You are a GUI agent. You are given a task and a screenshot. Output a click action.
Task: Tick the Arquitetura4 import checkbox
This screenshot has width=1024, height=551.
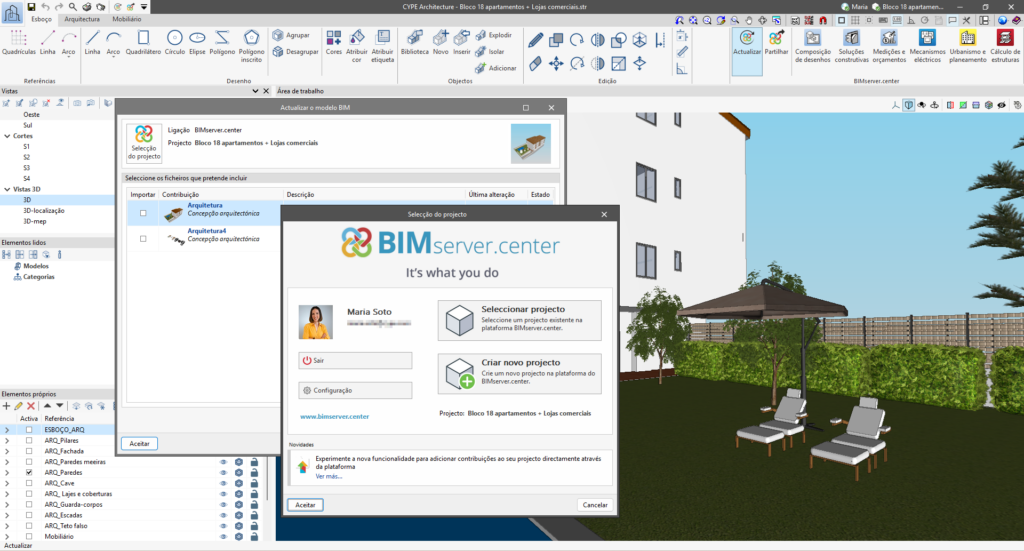tap(143, 239)
